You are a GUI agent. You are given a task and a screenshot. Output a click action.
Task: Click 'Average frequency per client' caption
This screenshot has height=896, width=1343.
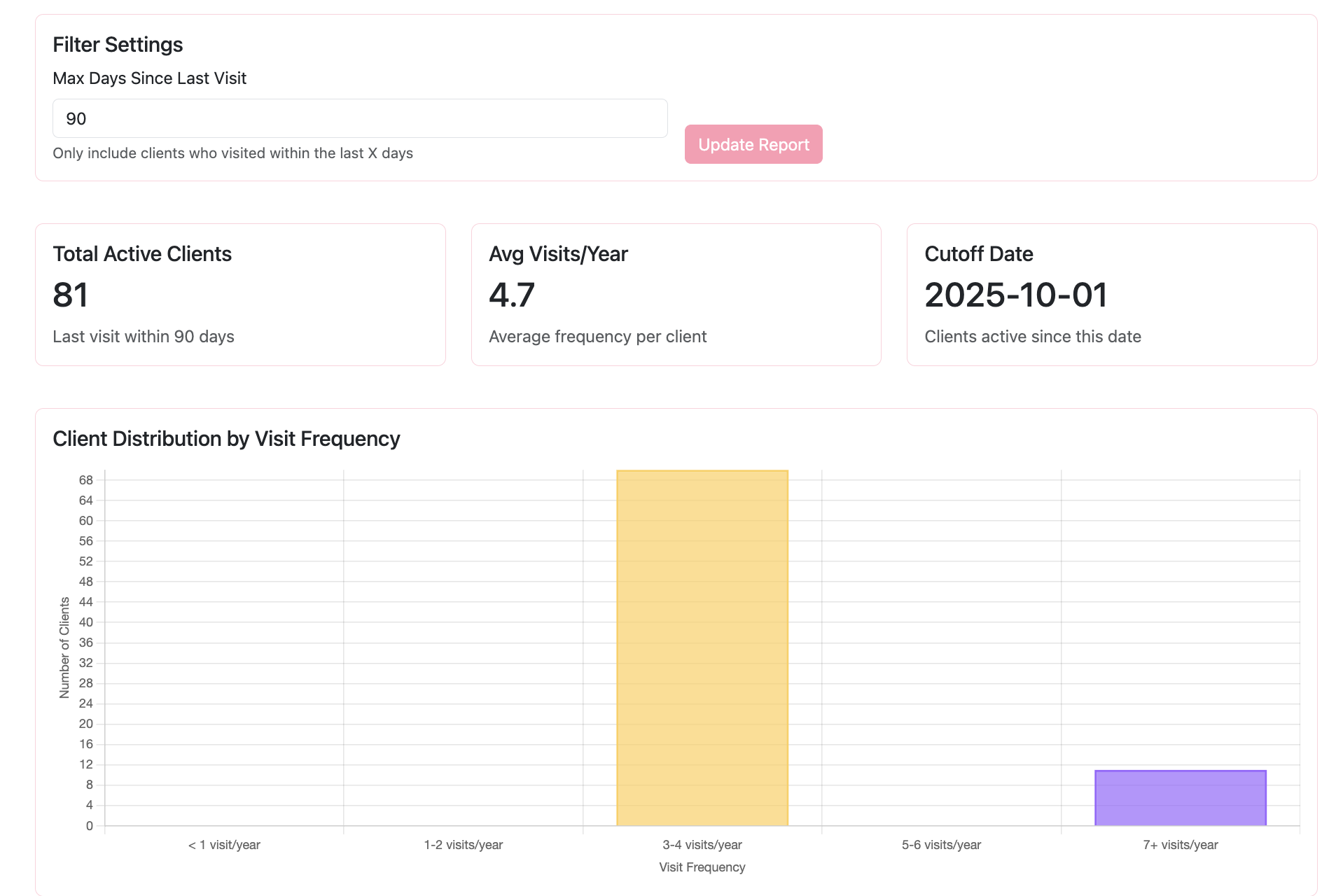pos(598,337)
